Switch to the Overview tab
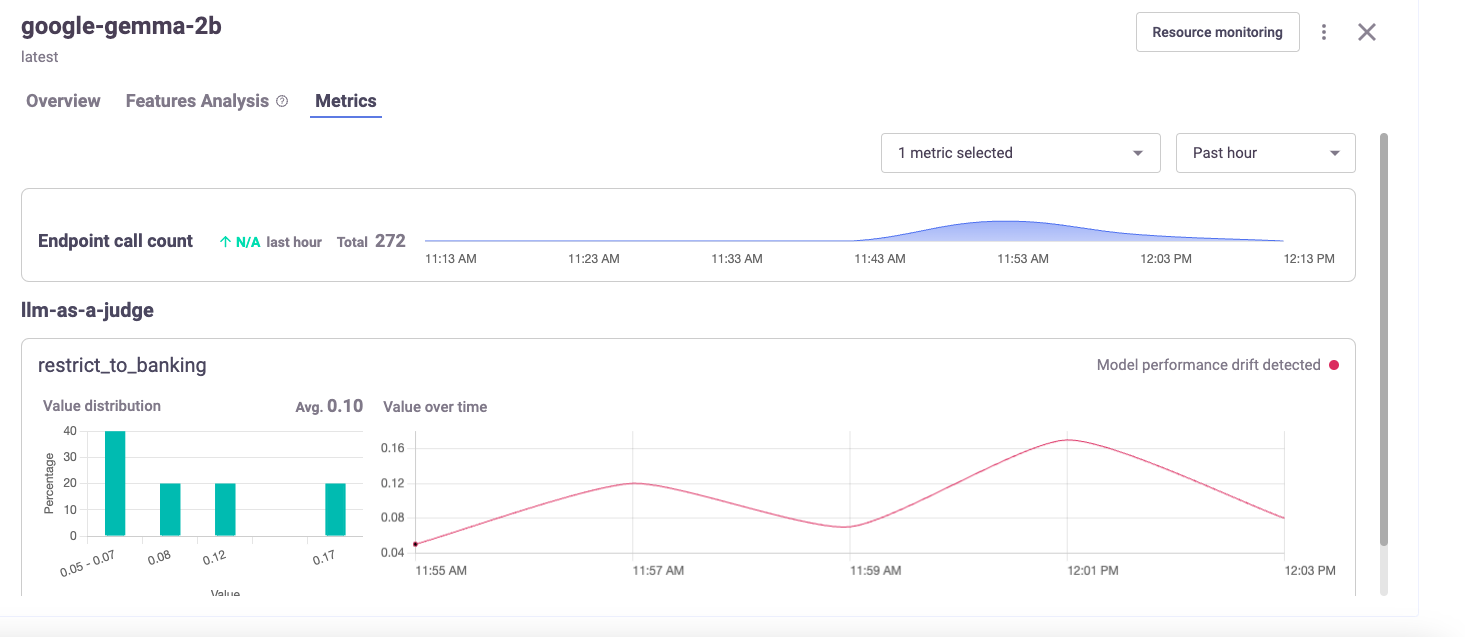Image resolution: width=1465 pixels, height=637 pixels. [63, 101]
